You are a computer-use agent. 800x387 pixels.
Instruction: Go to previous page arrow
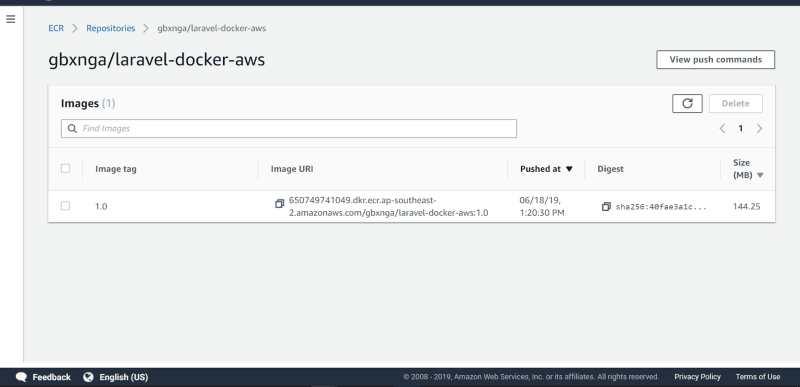tap(722, 128)
